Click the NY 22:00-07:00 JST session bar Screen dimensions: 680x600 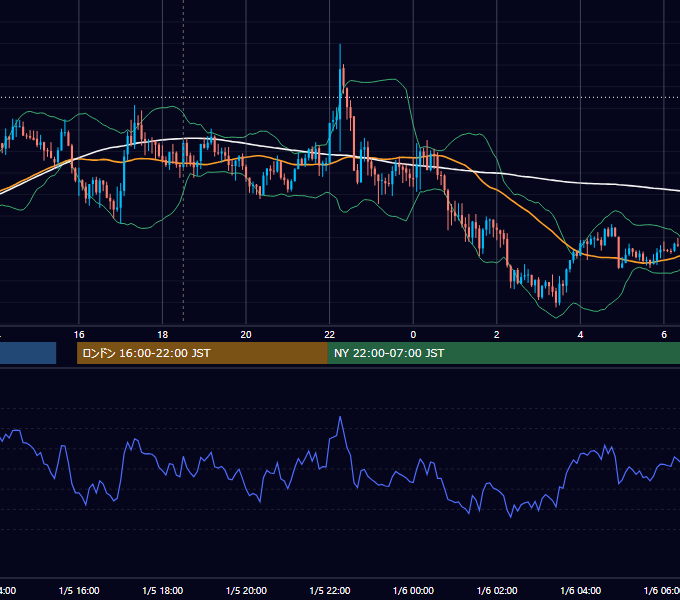pyautogui.click(x=503, y=353)
